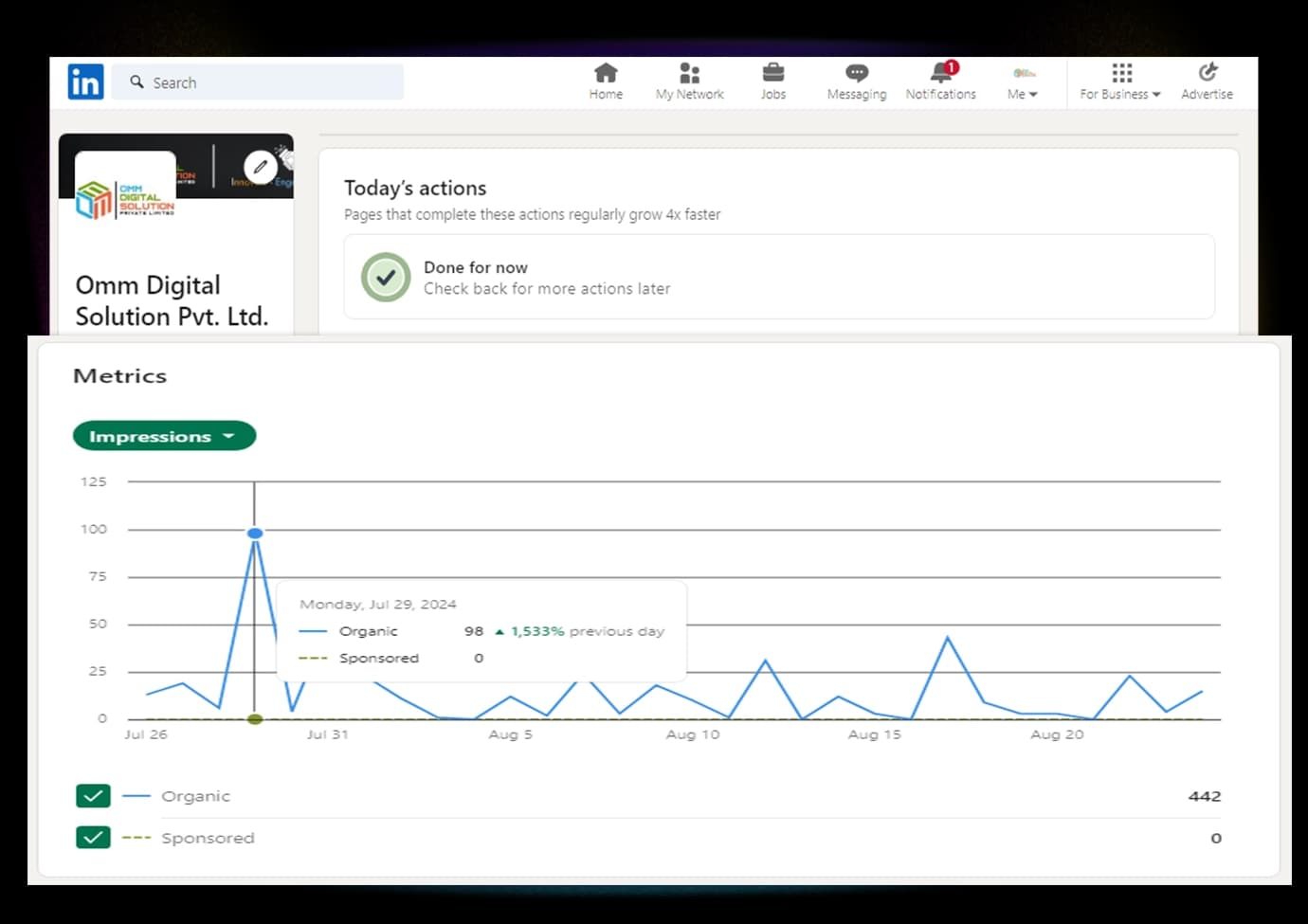Click the Omm Digital Solution page name
Image resolution: width=1308 pixels, height=924 pixels.
pyautogui.click(x=172, y=300)
